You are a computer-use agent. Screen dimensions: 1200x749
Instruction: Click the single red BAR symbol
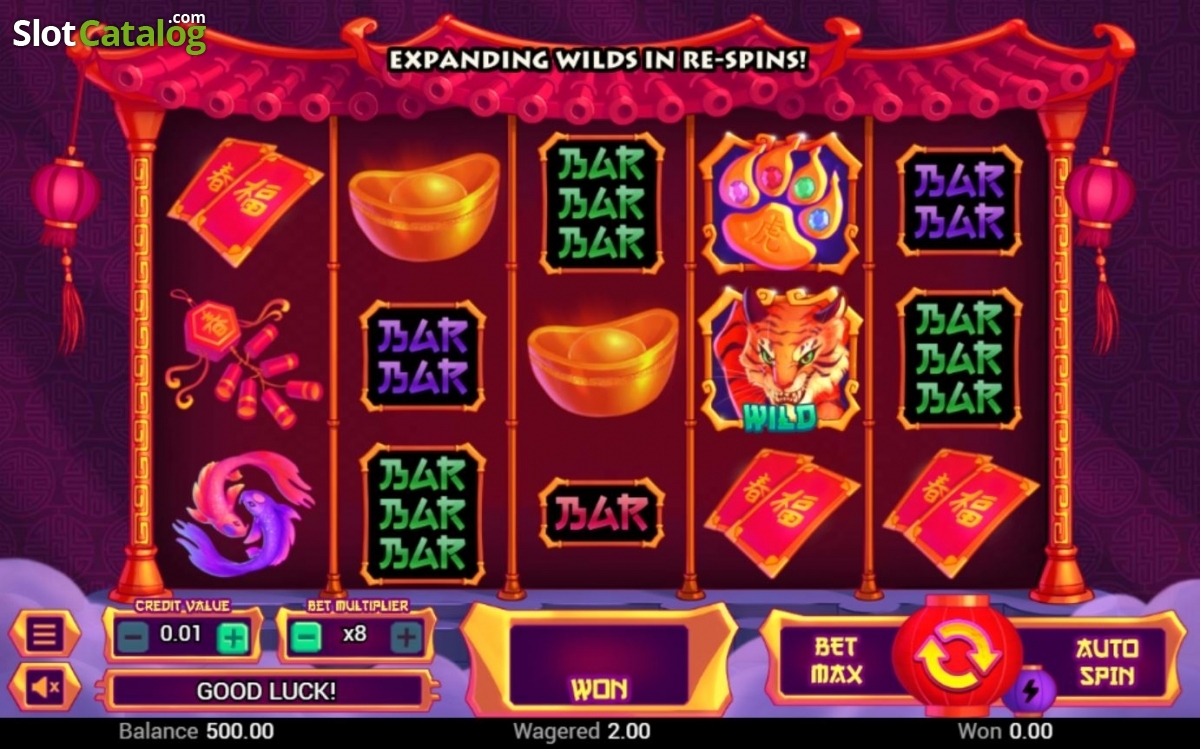(601, 513)
